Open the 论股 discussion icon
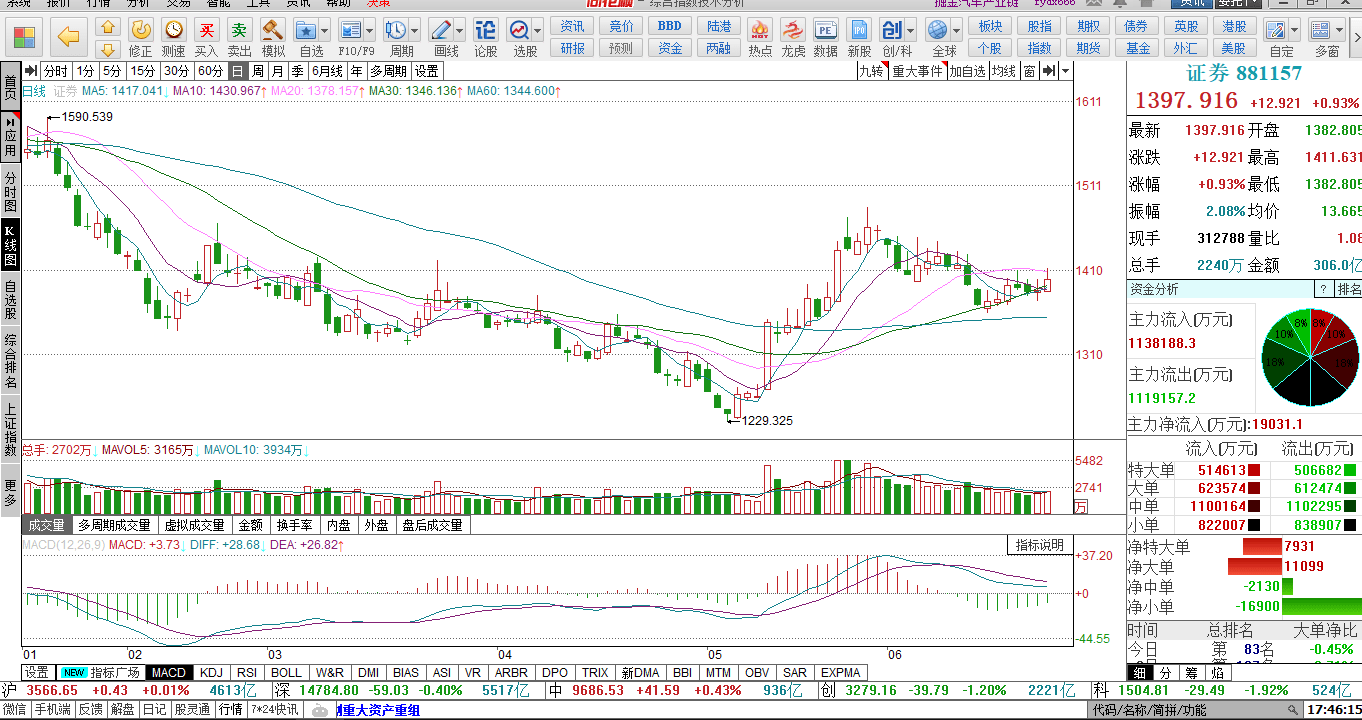The height and width of the screenshot is (720, 1362). point(485,37)
